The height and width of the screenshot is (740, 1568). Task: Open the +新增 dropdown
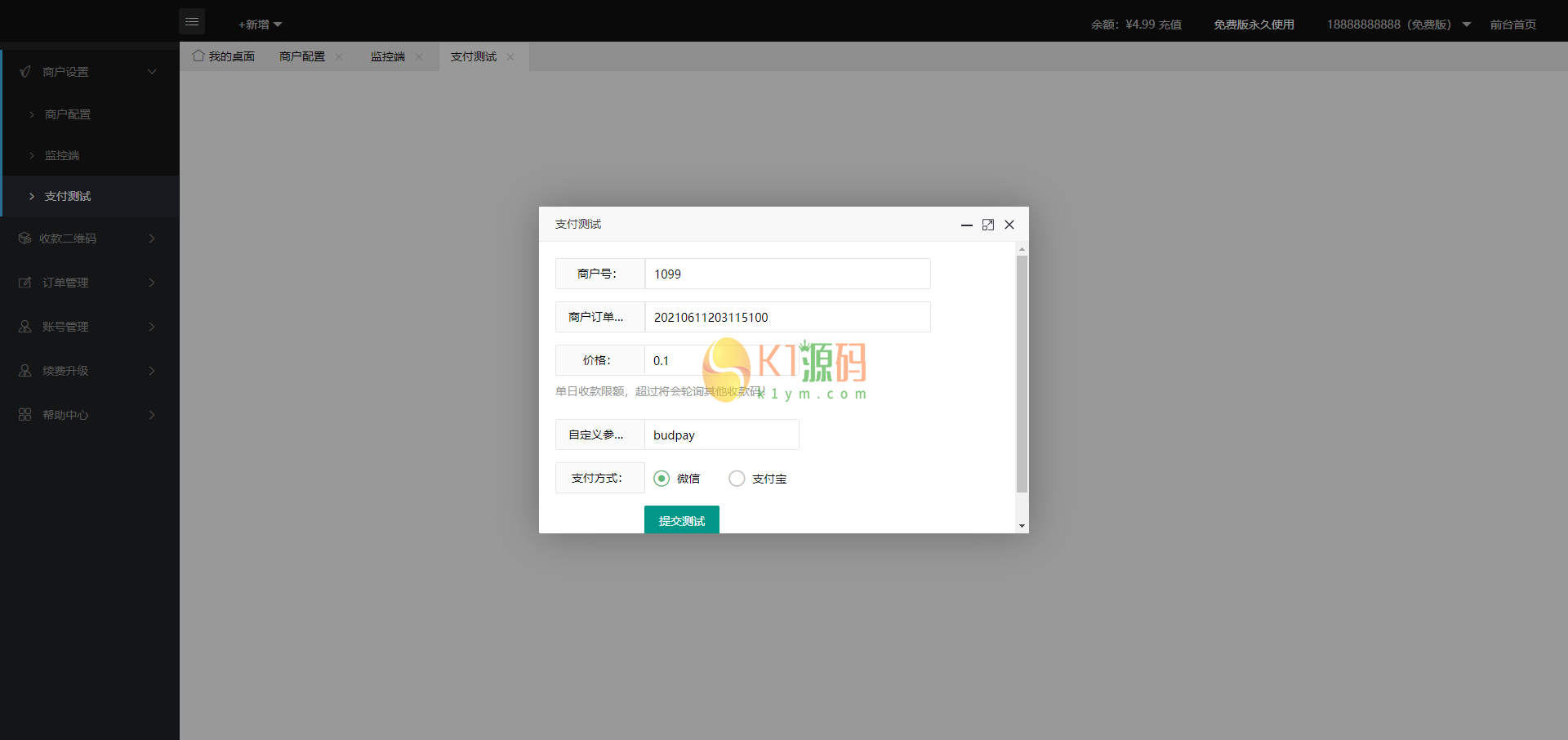click(258, 25)
